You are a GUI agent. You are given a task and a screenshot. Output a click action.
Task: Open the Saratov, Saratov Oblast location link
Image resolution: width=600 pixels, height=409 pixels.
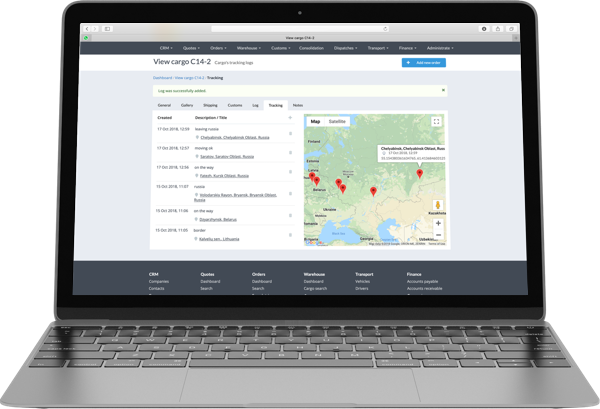[x=227, y=156]
